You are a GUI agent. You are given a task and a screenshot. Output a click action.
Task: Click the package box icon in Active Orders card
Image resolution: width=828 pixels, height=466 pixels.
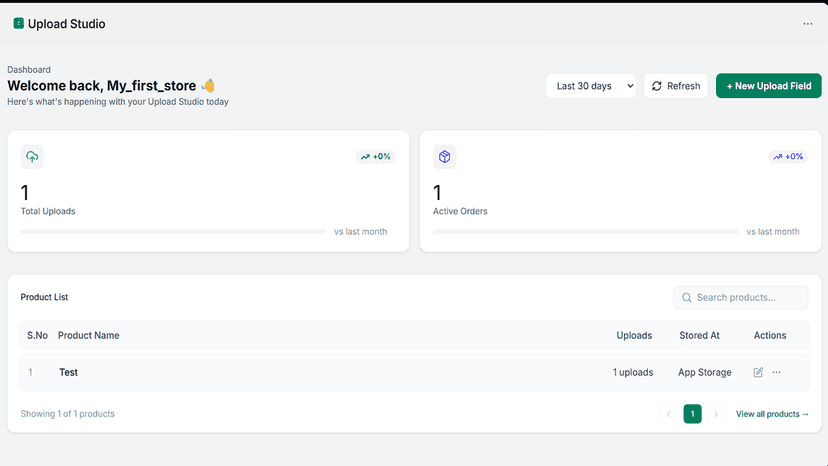coord(444,156)
